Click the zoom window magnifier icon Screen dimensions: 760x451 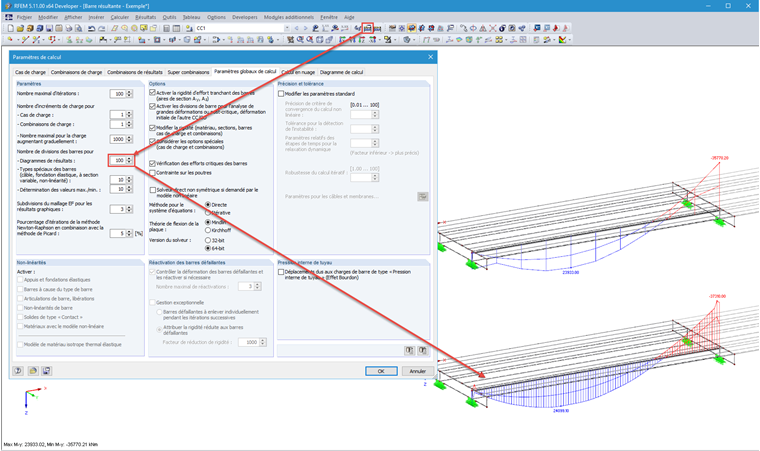[301, 40]
